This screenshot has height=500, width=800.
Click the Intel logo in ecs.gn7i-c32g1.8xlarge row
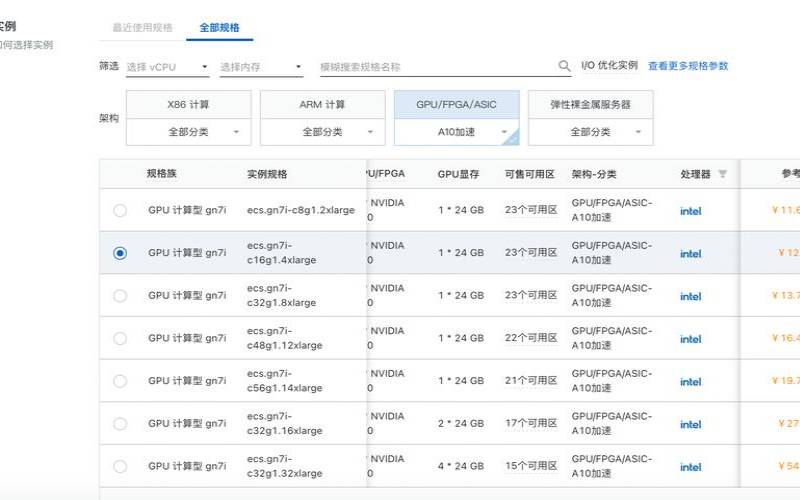coord(690,296)
